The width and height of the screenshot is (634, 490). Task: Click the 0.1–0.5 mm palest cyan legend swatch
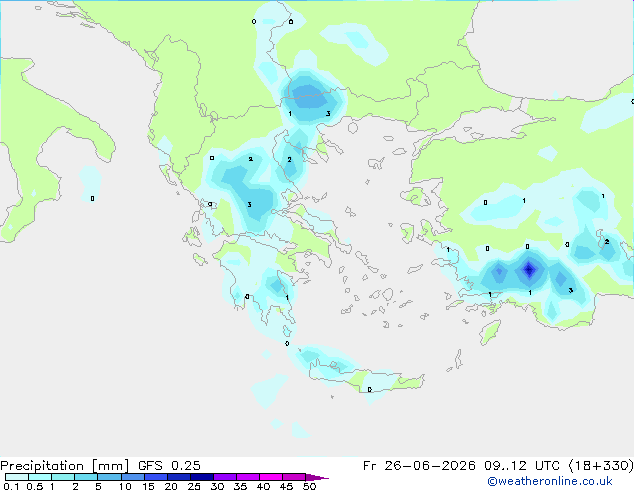(x=17, y=477)
